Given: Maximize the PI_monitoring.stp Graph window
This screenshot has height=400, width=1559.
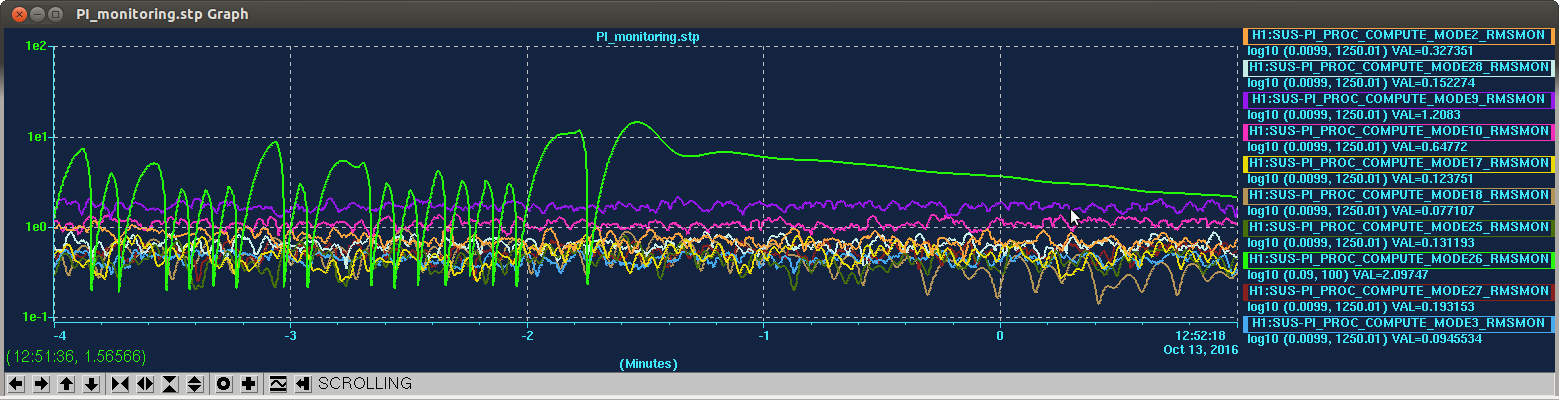Looking at the screenshot, I should (55, 14).
